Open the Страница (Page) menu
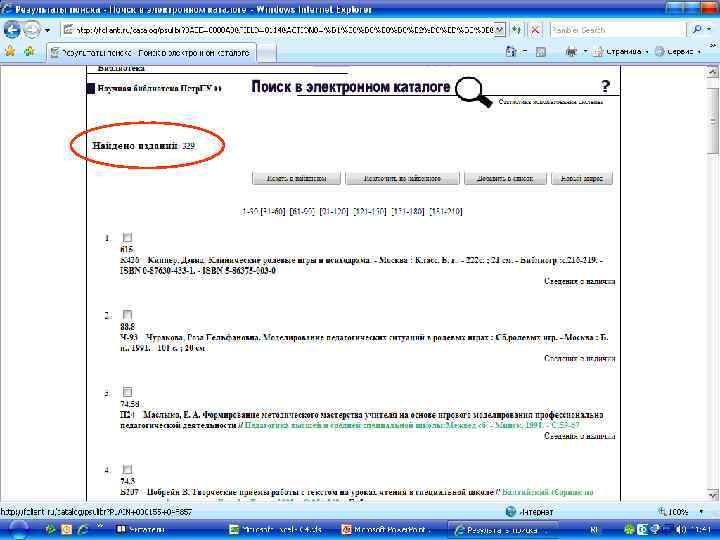Screen dimensions: 720x540 pos(621,52)
